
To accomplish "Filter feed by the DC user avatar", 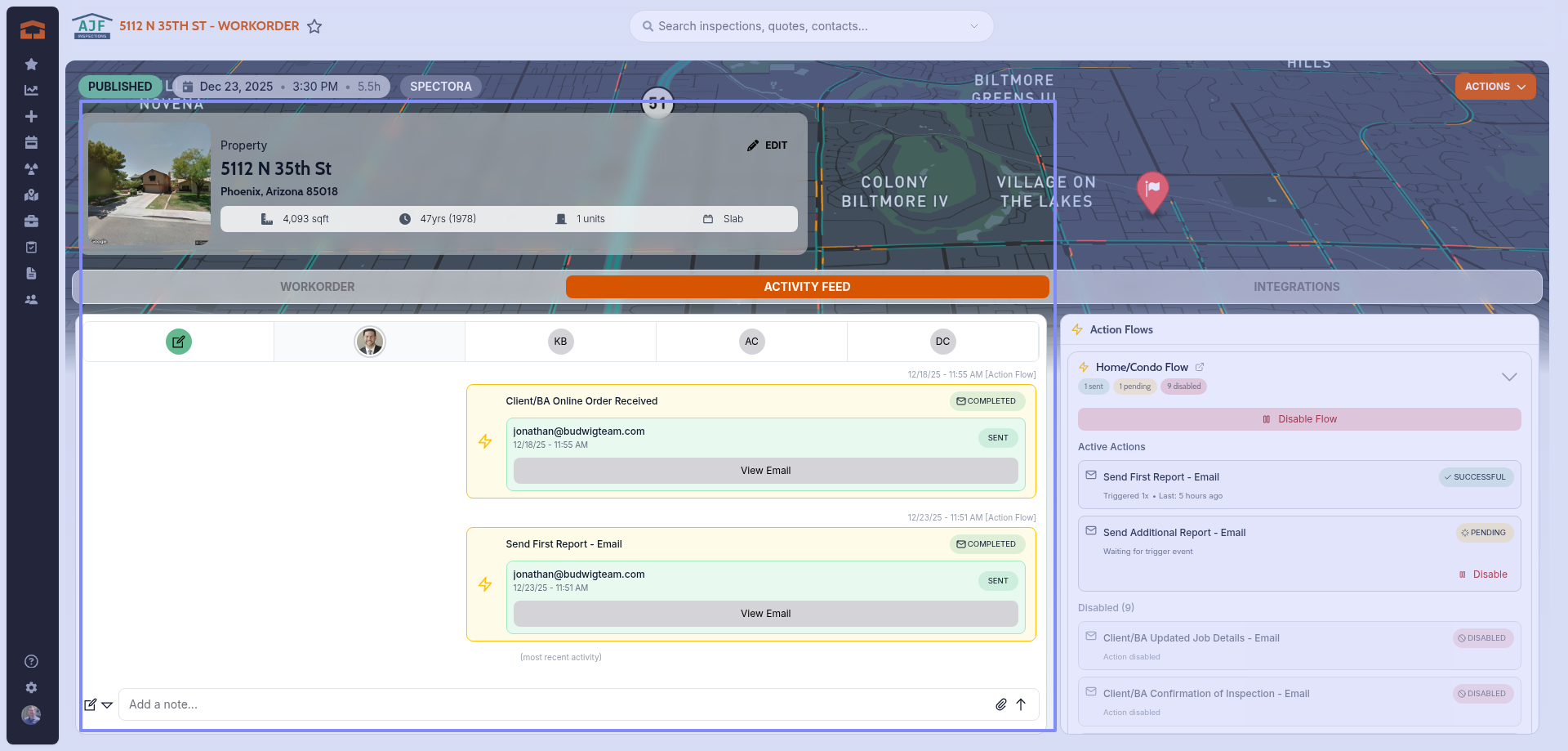I will tap(942, 342).
